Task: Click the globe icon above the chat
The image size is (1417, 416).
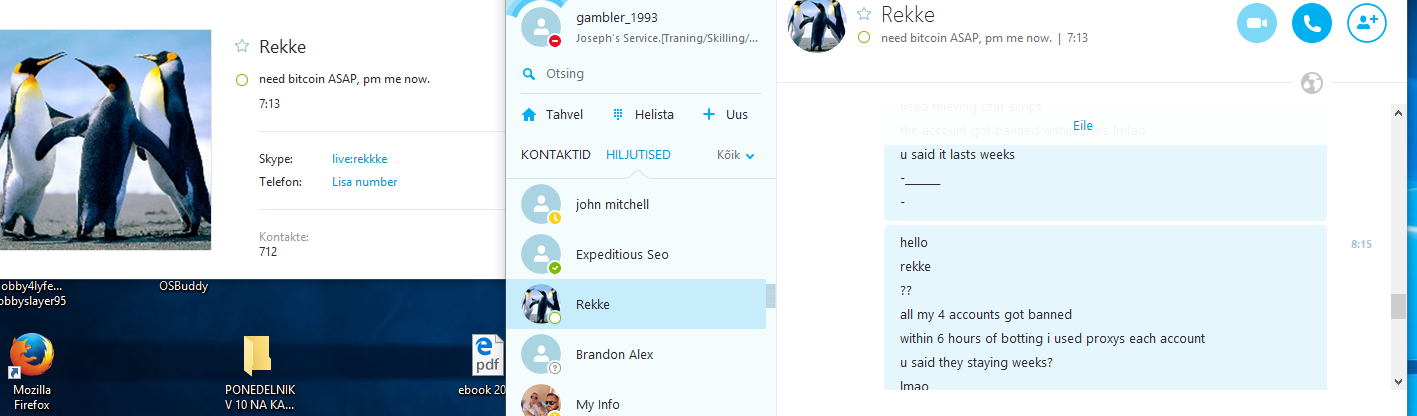Action: [x=1312, y=83]
